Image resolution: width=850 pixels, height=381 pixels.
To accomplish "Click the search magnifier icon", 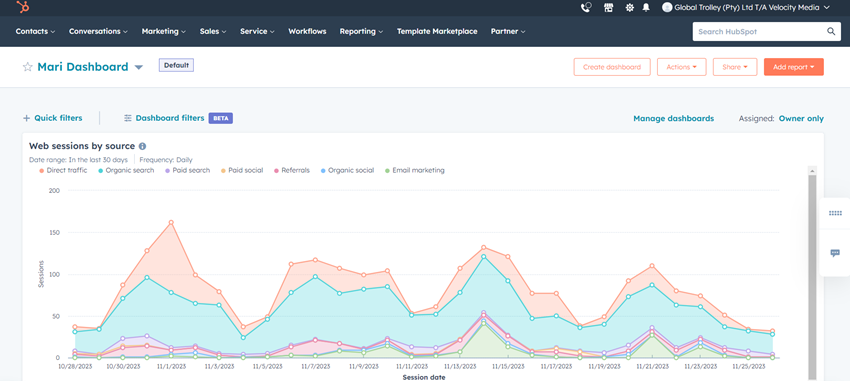I will pos(831,31).
